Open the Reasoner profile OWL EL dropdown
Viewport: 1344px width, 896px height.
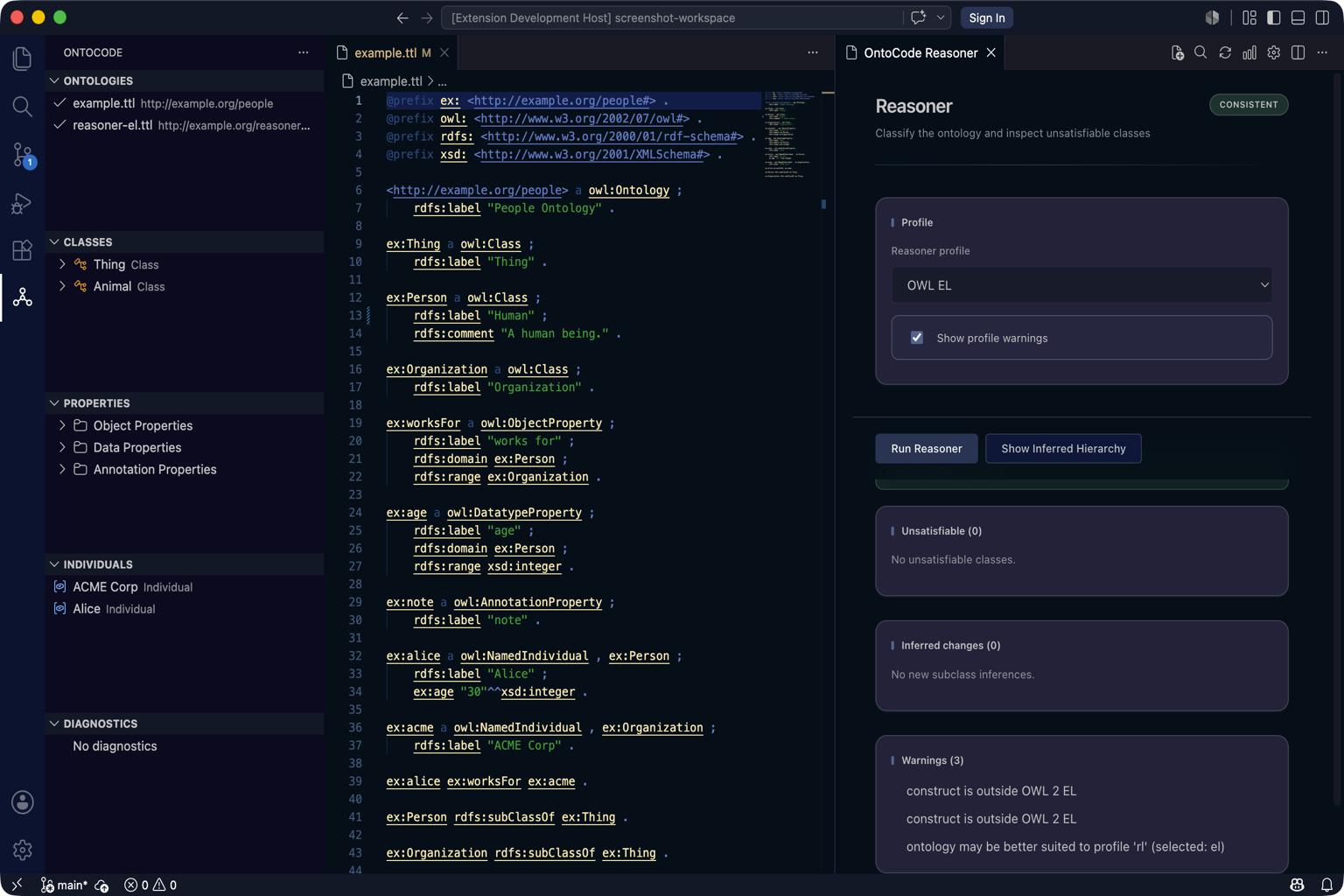1081,285
